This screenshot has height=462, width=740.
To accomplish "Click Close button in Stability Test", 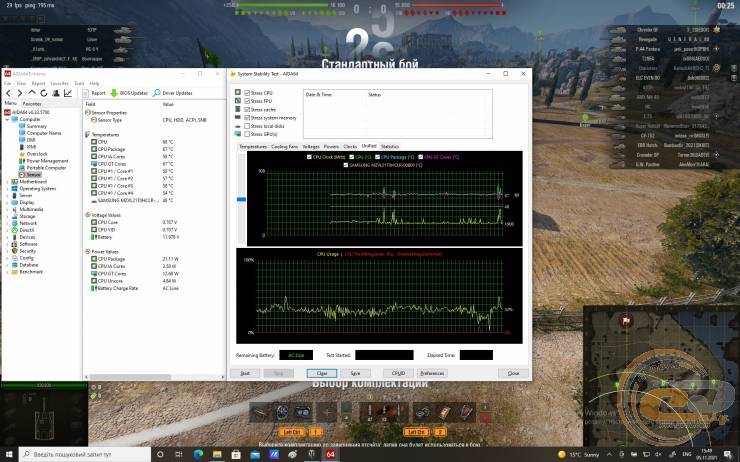I will (513, 373).
